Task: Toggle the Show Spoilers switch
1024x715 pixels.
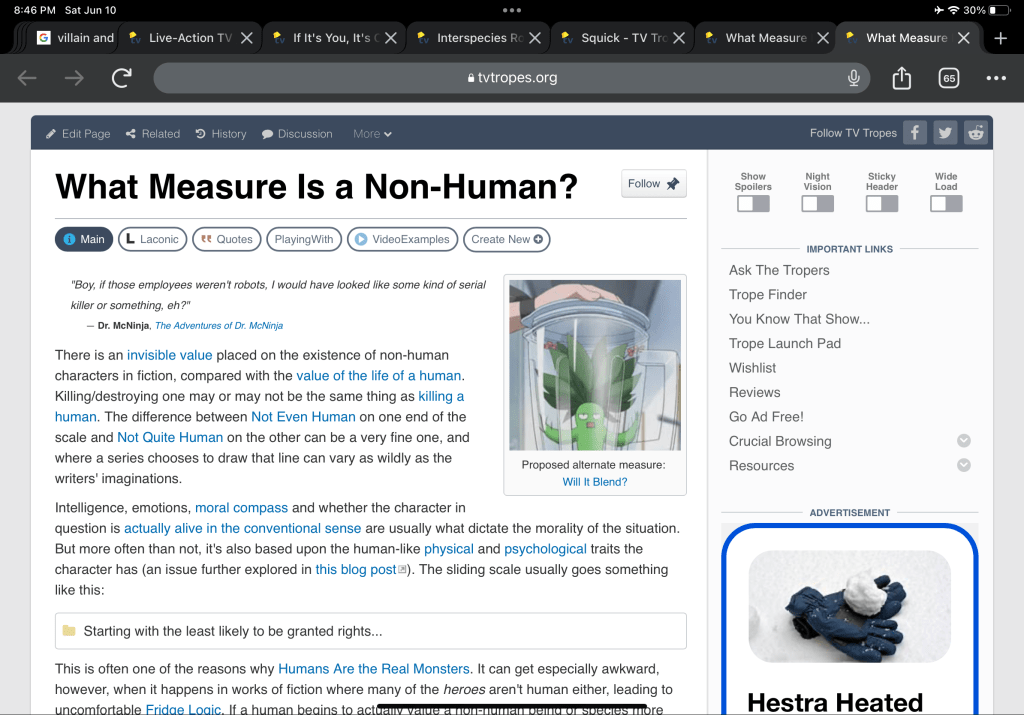Action: 753,203
